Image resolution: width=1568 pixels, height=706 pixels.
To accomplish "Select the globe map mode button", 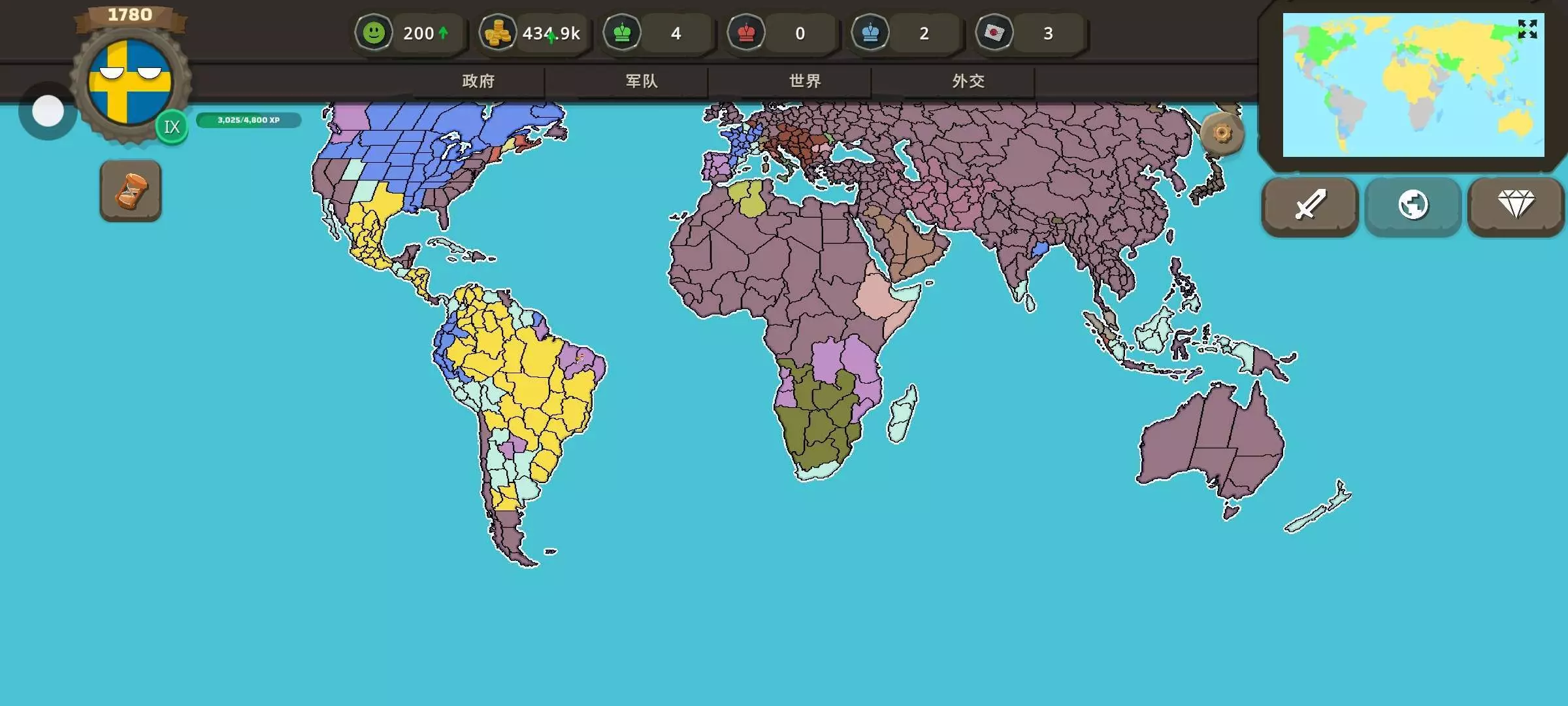I will click(1413, 205).
